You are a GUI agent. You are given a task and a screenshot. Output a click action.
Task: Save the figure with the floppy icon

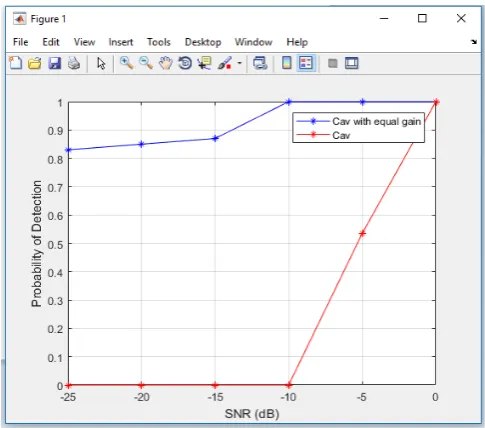point(55,63)
